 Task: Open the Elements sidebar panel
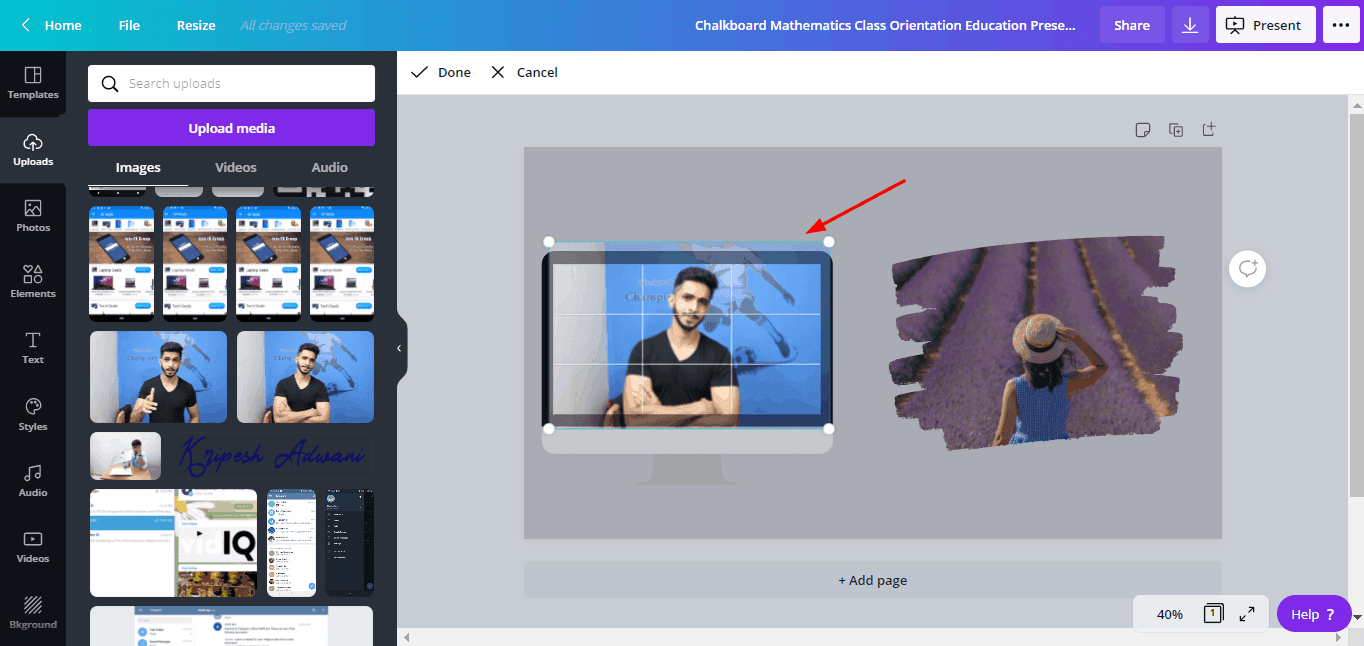[33, 281]
